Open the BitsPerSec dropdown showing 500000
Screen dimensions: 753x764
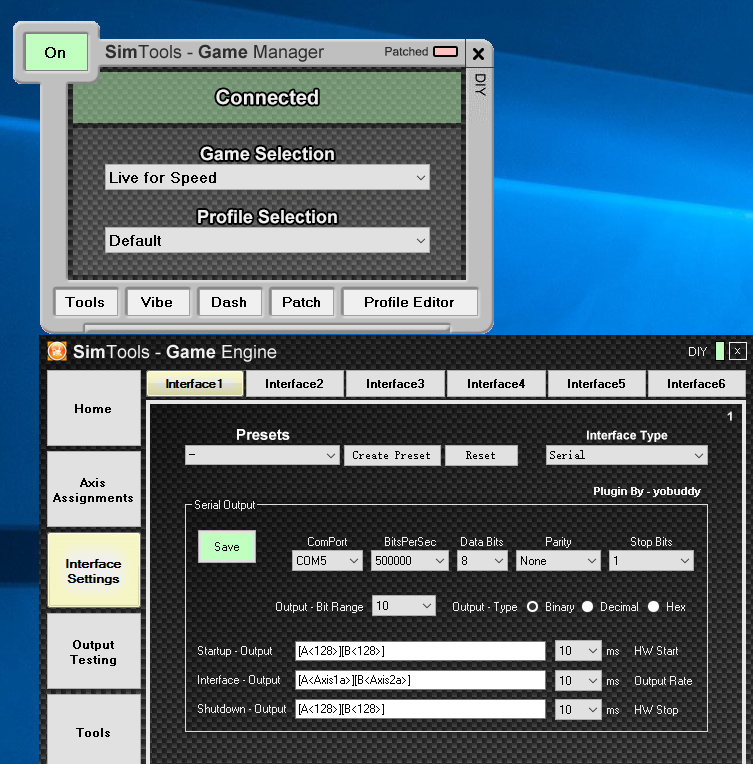[409, 561]
